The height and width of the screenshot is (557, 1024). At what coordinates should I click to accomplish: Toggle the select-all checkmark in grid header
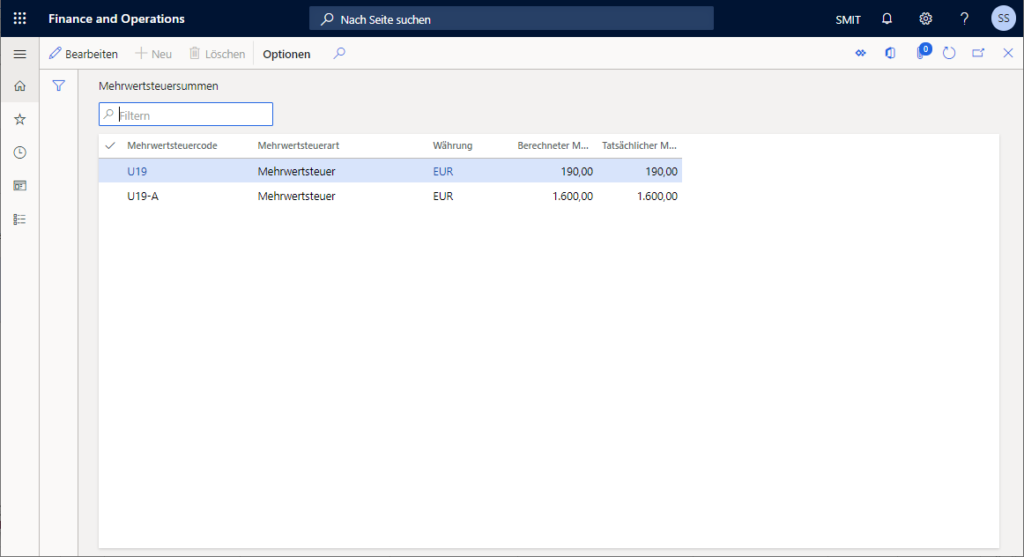pos(110,146)
